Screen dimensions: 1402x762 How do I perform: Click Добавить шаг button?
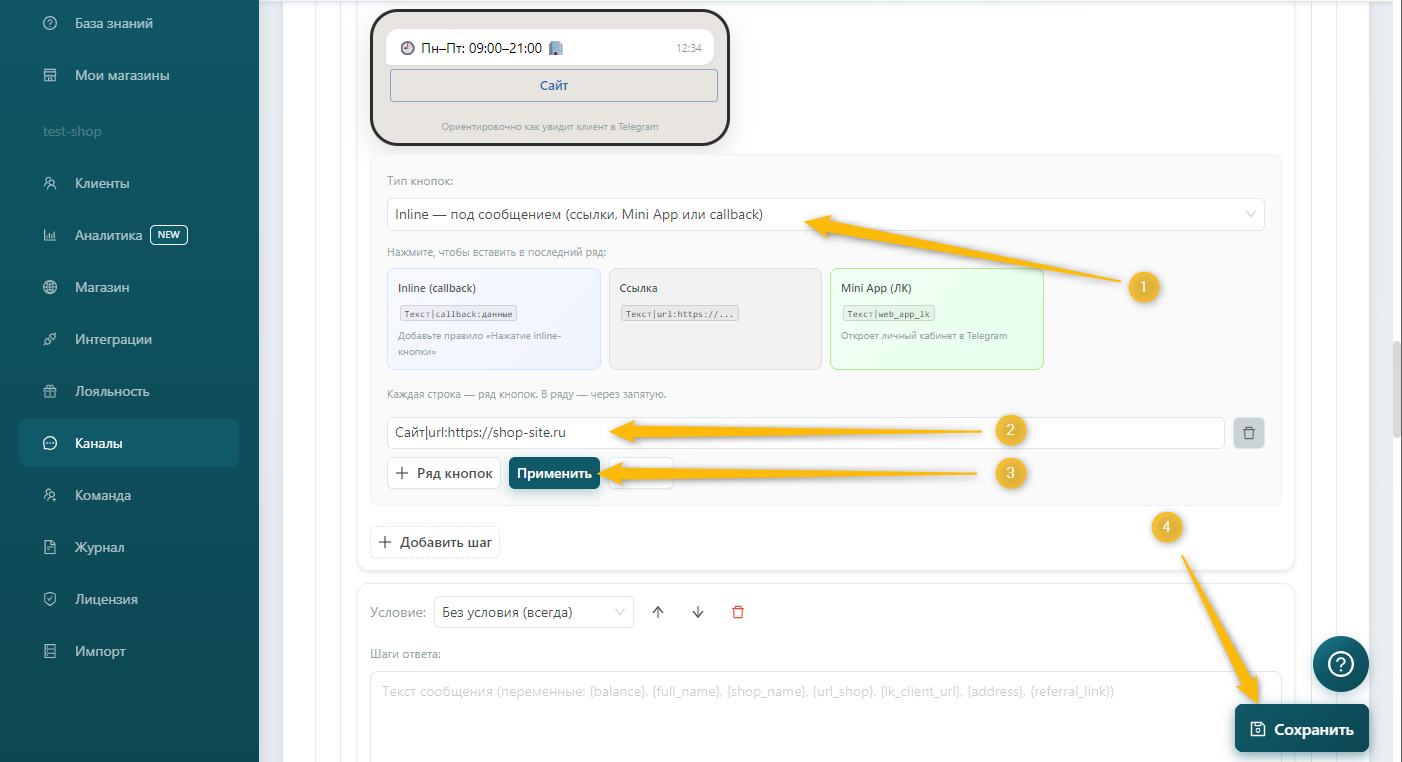click(435, 543)
